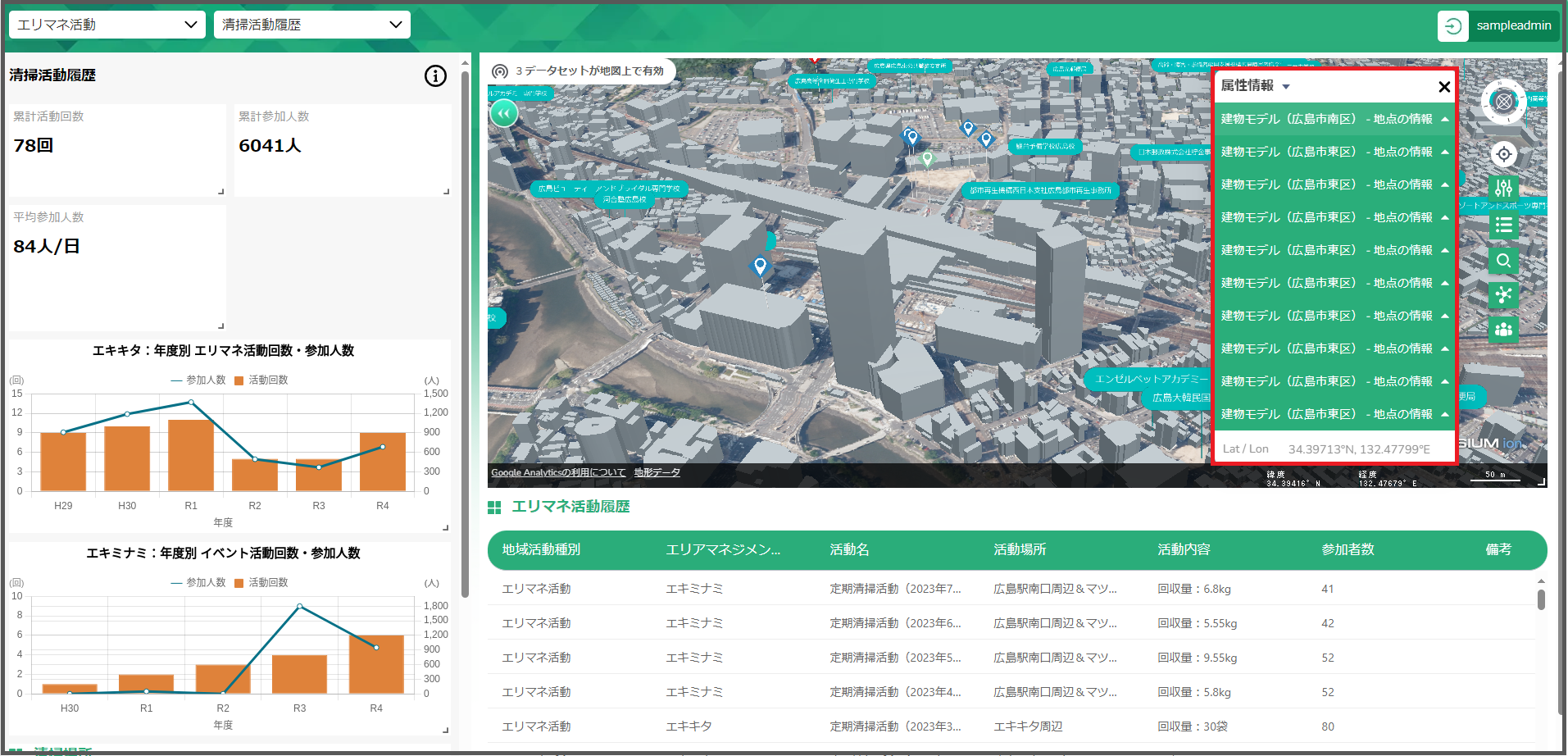Click the map resize handle at its bottom-right corner
Screen dimensions: 1568x756
(x=1542, y=482)
